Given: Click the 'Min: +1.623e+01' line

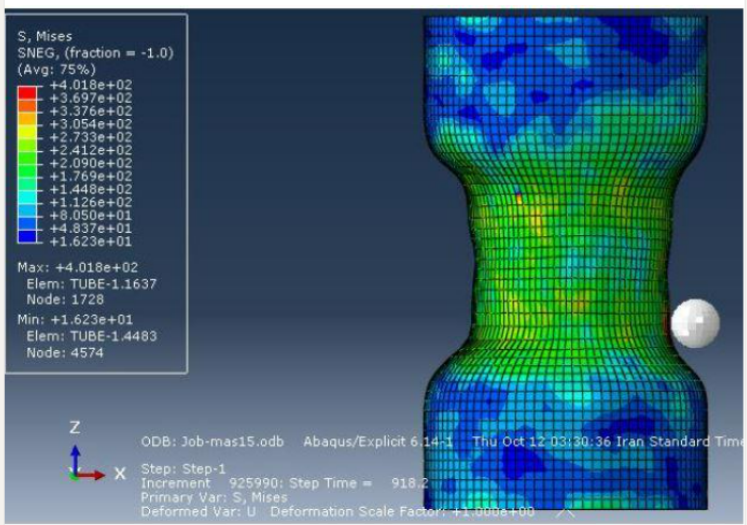Looking at the screenshot, I should tap(75, 320).
